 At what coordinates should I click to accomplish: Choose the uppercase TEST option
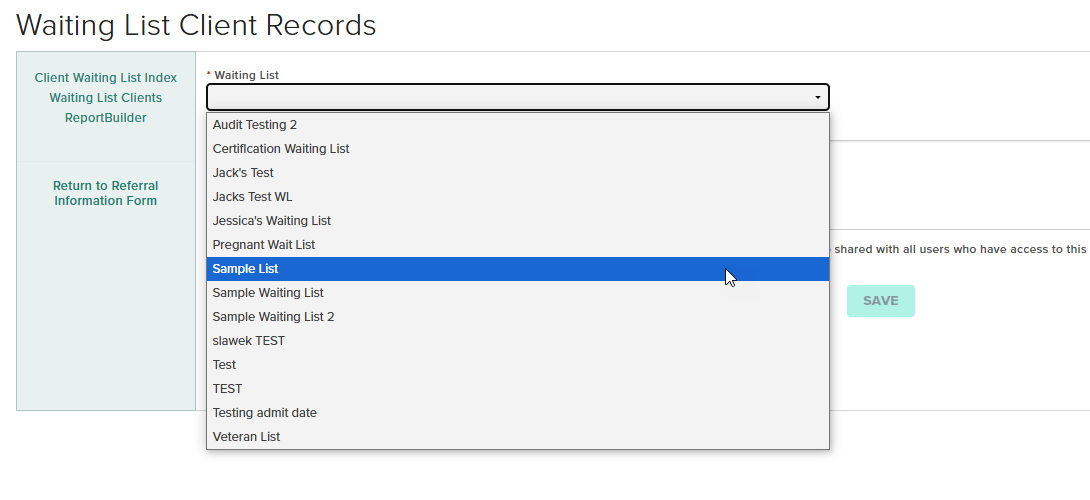(227, 389)
